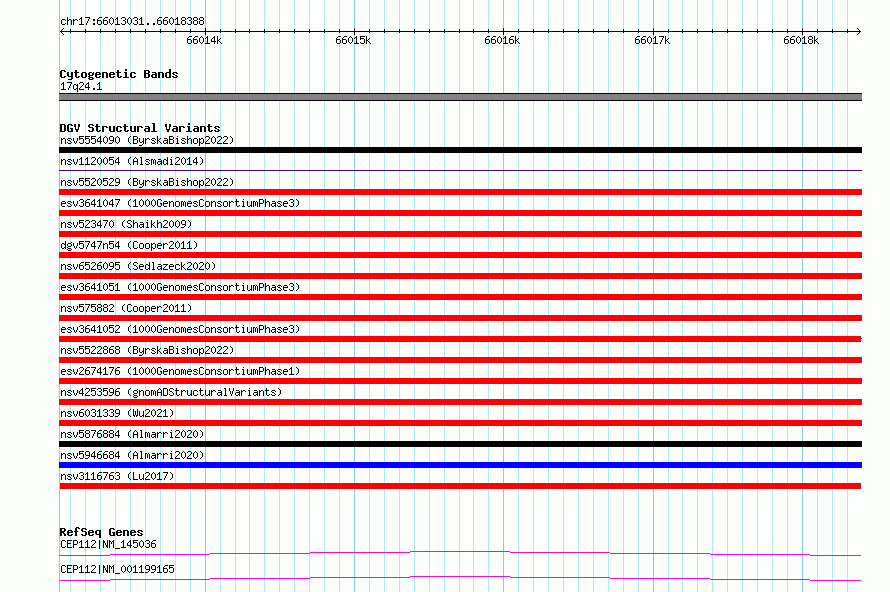Click the red bar of nsv4253596
890x592 pixels.
pyautogui.click(x=460, y=402)
